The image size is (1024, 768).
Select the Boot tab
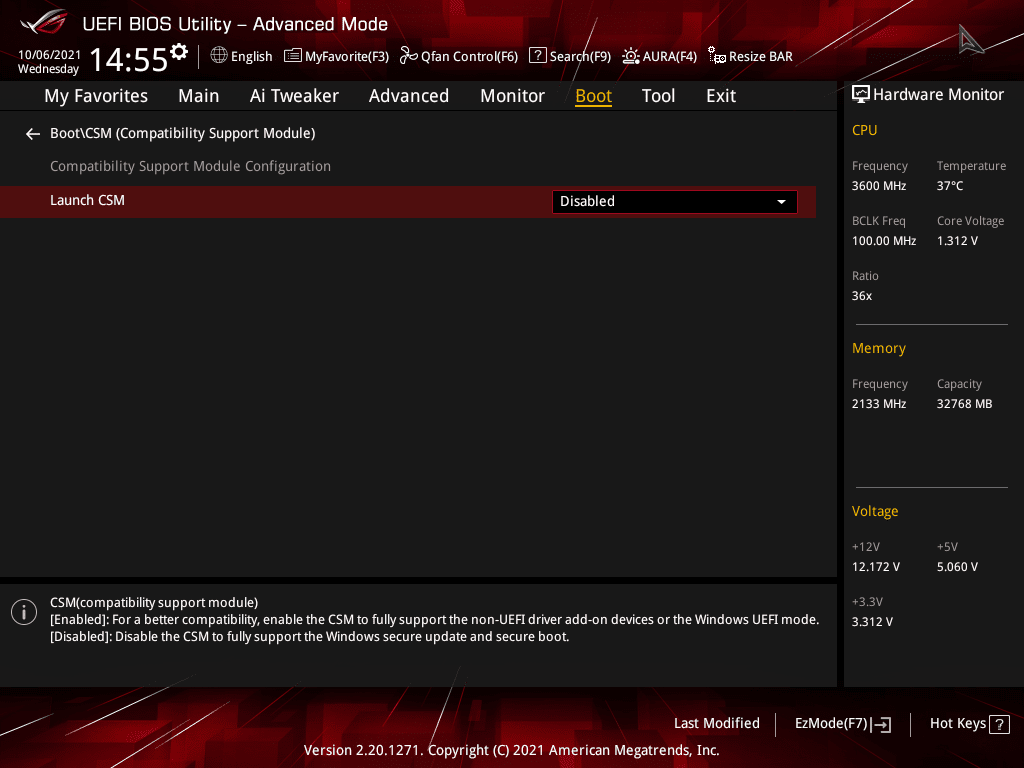(594, 96)
